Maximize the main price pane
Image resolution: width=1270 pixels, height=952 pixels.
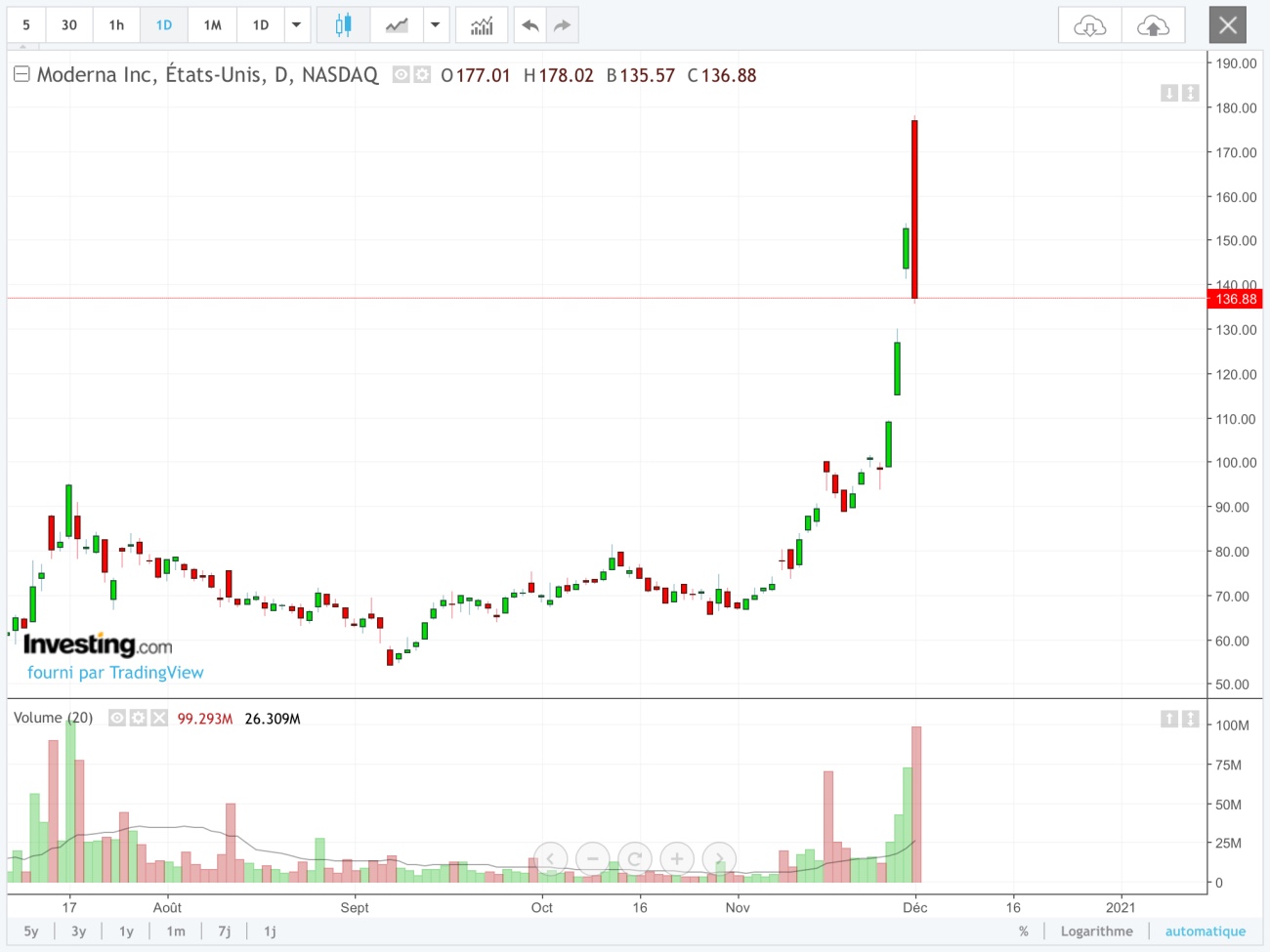1190,93
